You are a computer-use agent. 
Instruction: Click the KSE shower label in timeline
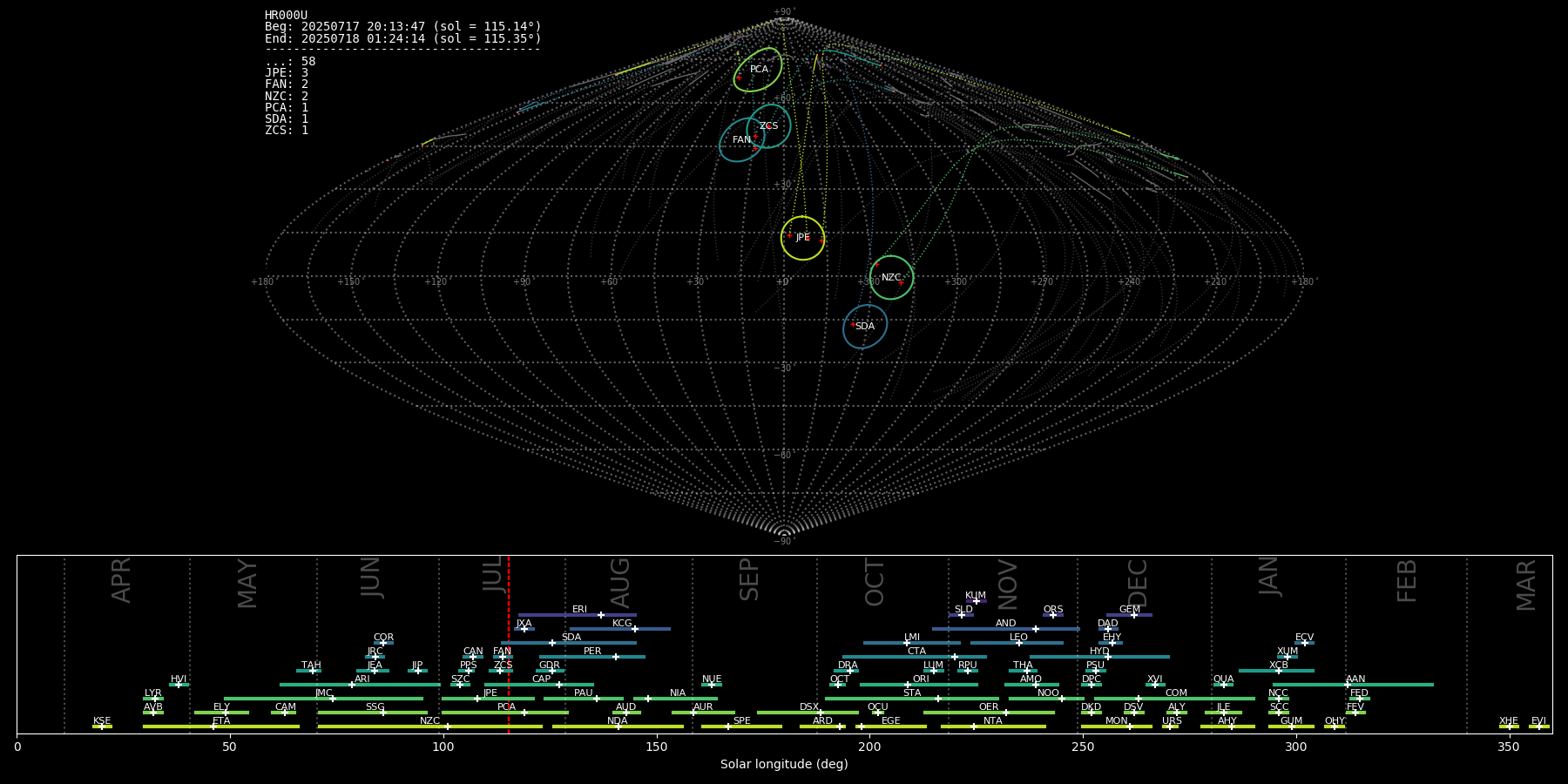pos(102,721)
